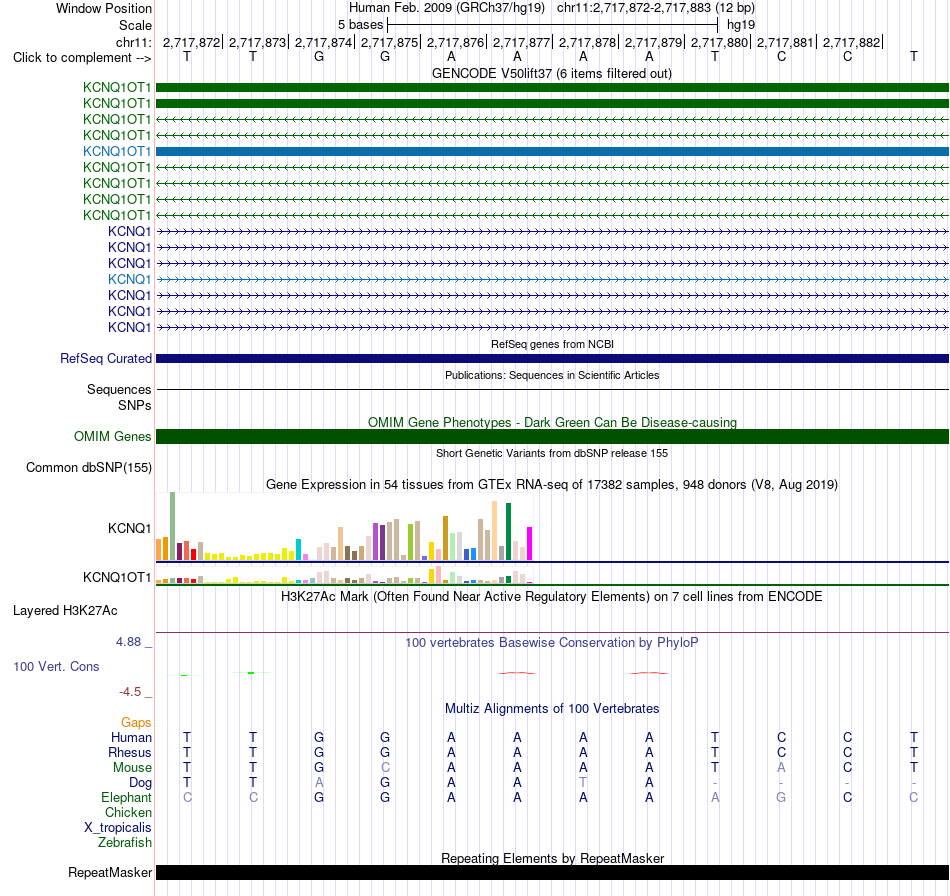Click position label 2,717,876

click(x=456, y=42)
